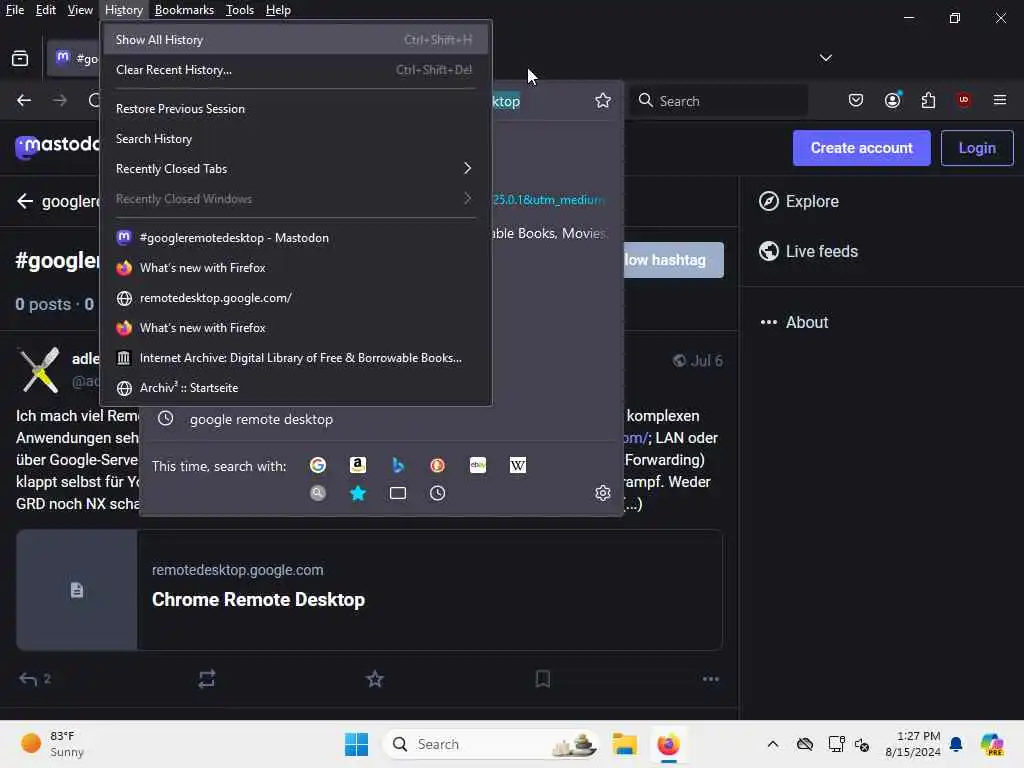
Task: Expand Recently Closed Tabs submenu
Action: pos(295,169)
